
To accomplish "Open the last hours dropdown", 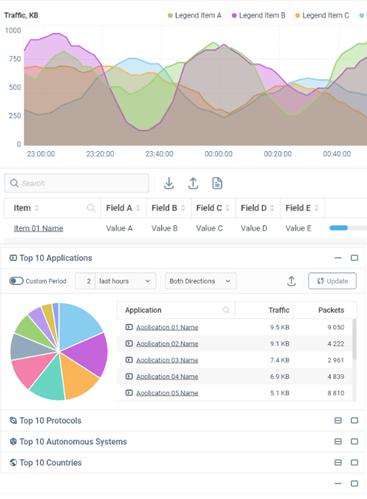I will coord(126,281).
